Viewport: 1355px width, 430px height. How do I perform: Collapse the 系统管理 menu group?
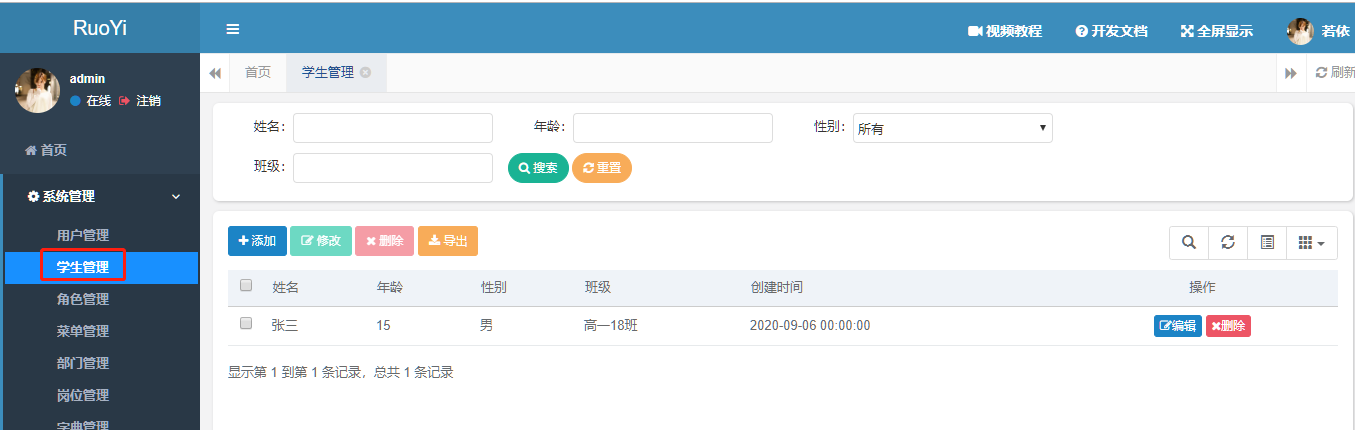[x=100, y=197]
